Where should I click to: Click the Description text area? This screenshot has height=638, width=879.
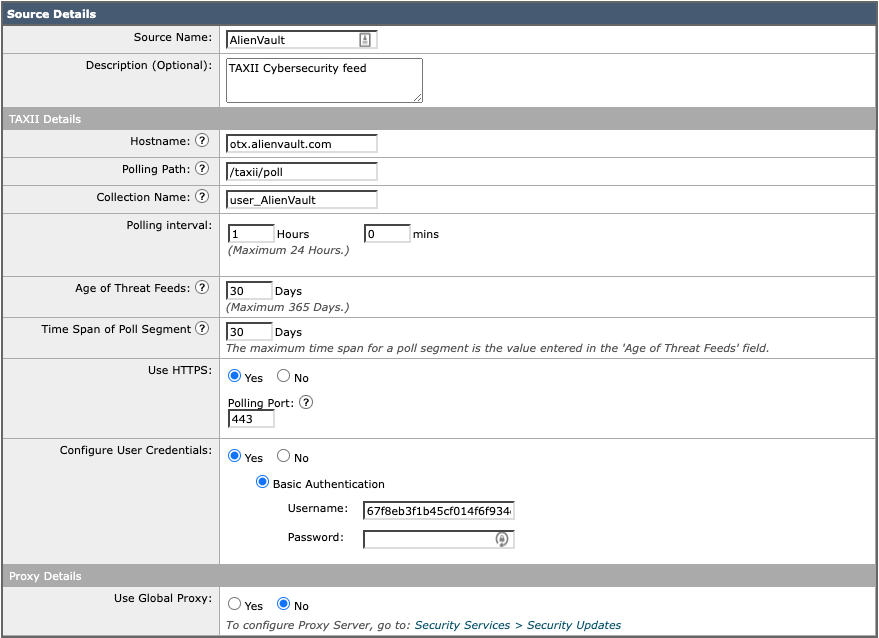point(324,80)
